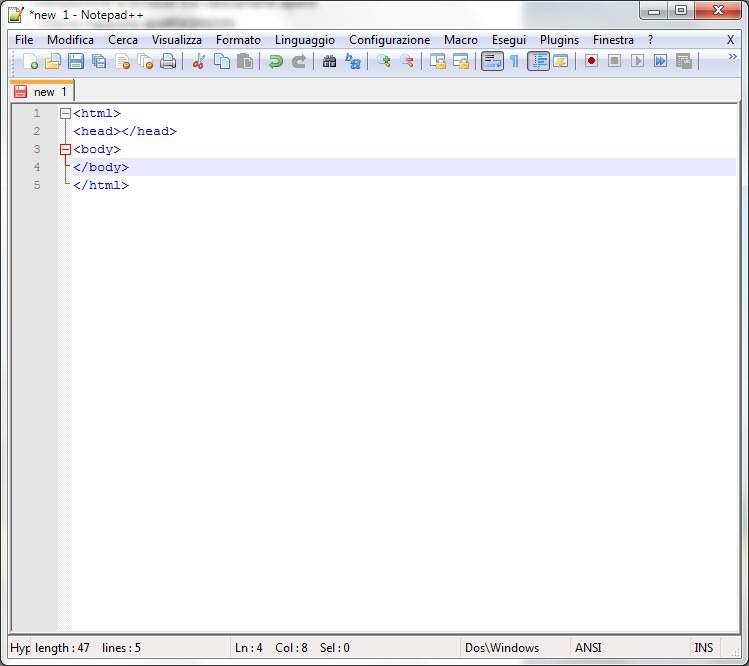The height and width of the screenshot is (666, 749).
Task: Click line number 1 in margin
Action: pos(37,114)
